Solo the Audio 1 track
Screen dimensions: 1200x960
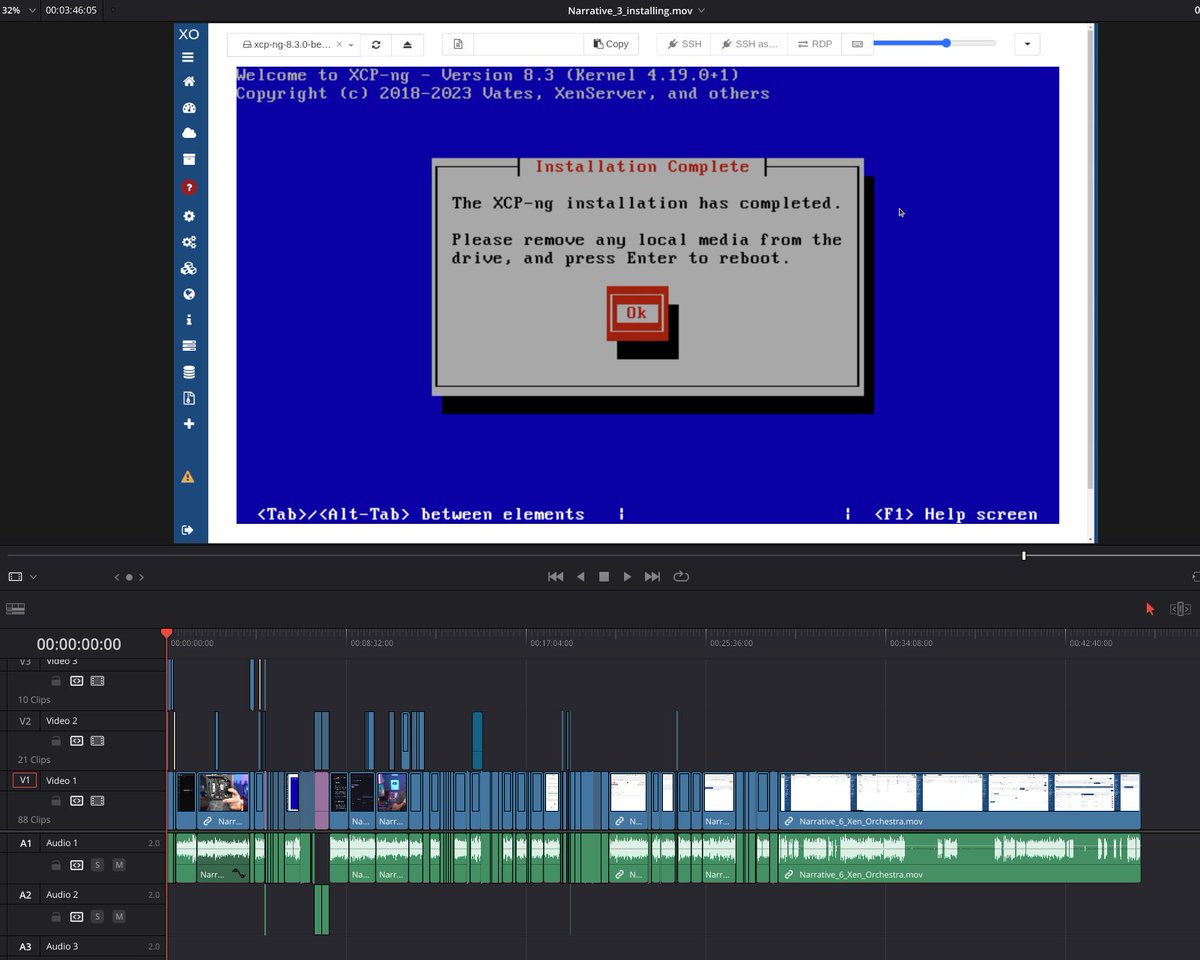tap(97, 865)
